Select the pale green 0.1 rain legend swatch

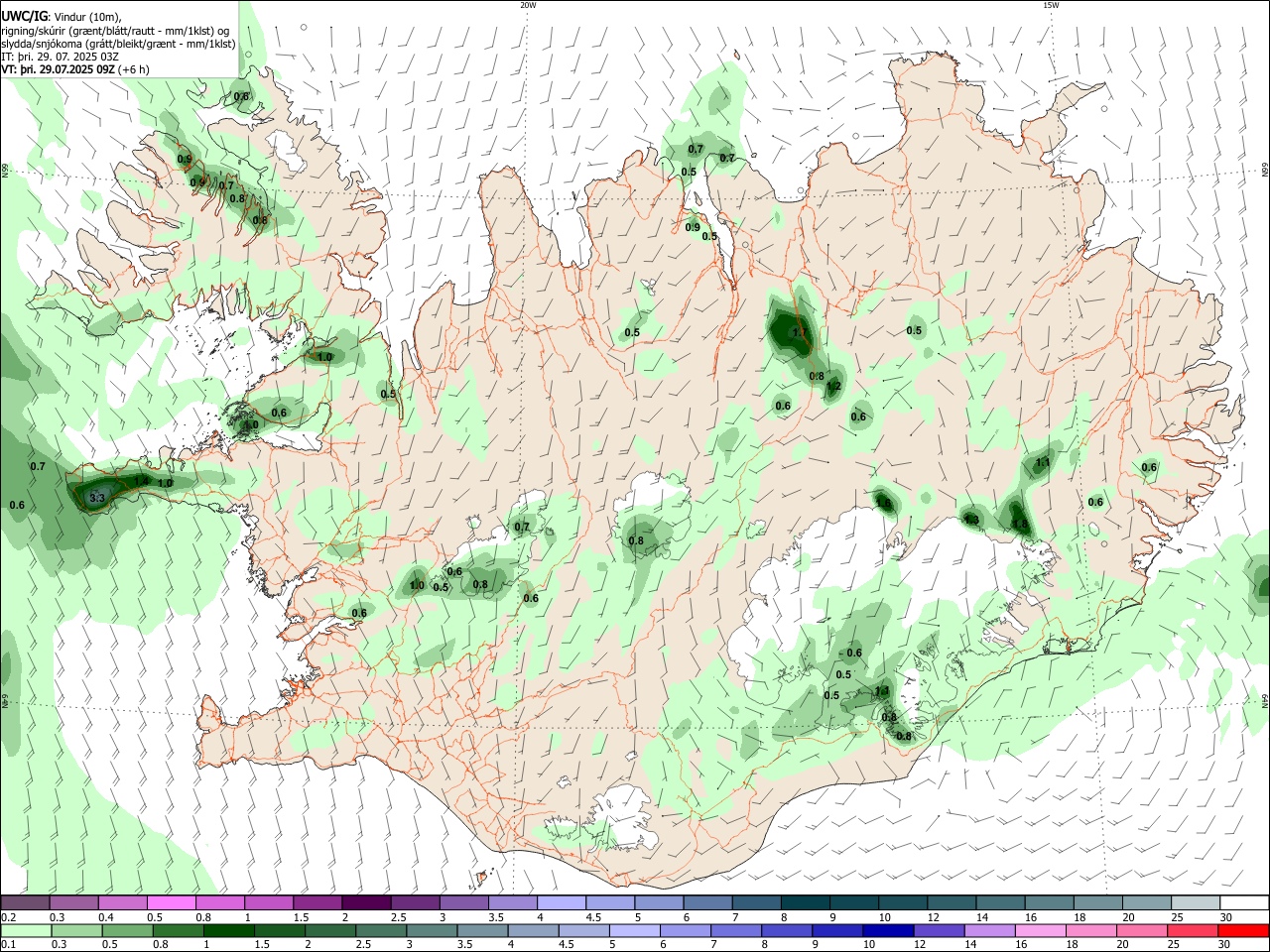tap(26, 930)
